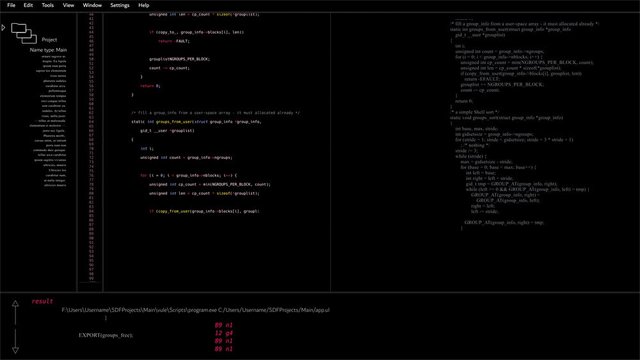The width and height of the screenshot is (640, 360).
Task: Click the down arrow in result panel
Action: 15,341
